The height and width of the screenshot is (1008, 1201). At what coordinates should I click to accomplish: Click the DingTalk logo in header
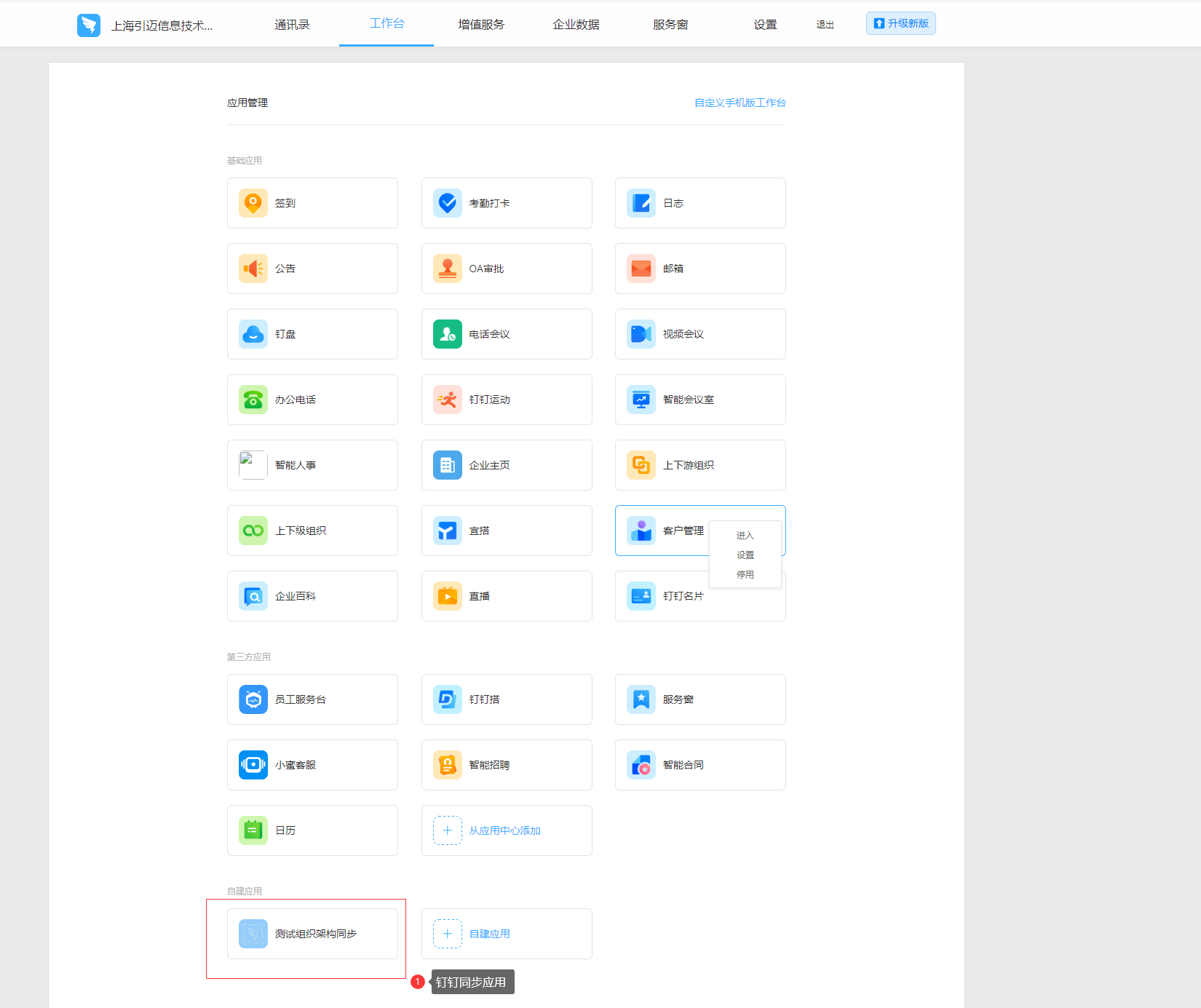[89, 25]
